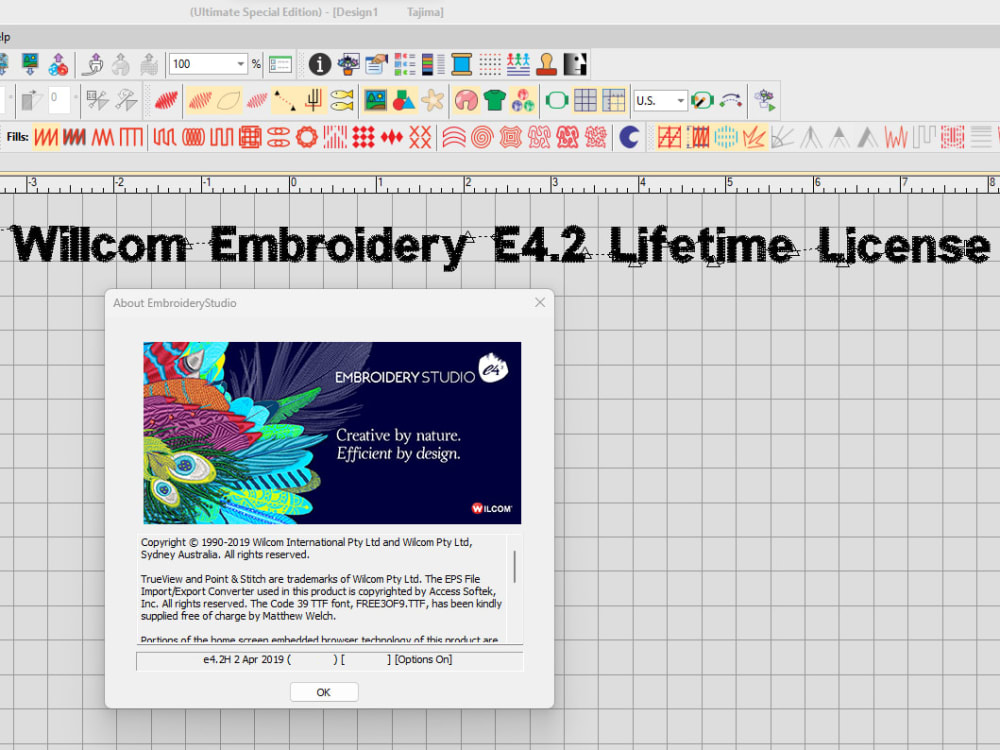Show the landscape picture bitmap icon
Image resolution: width=1000 pixels, height=750 pixels.
pyautogui.click(x=376, y=100)
